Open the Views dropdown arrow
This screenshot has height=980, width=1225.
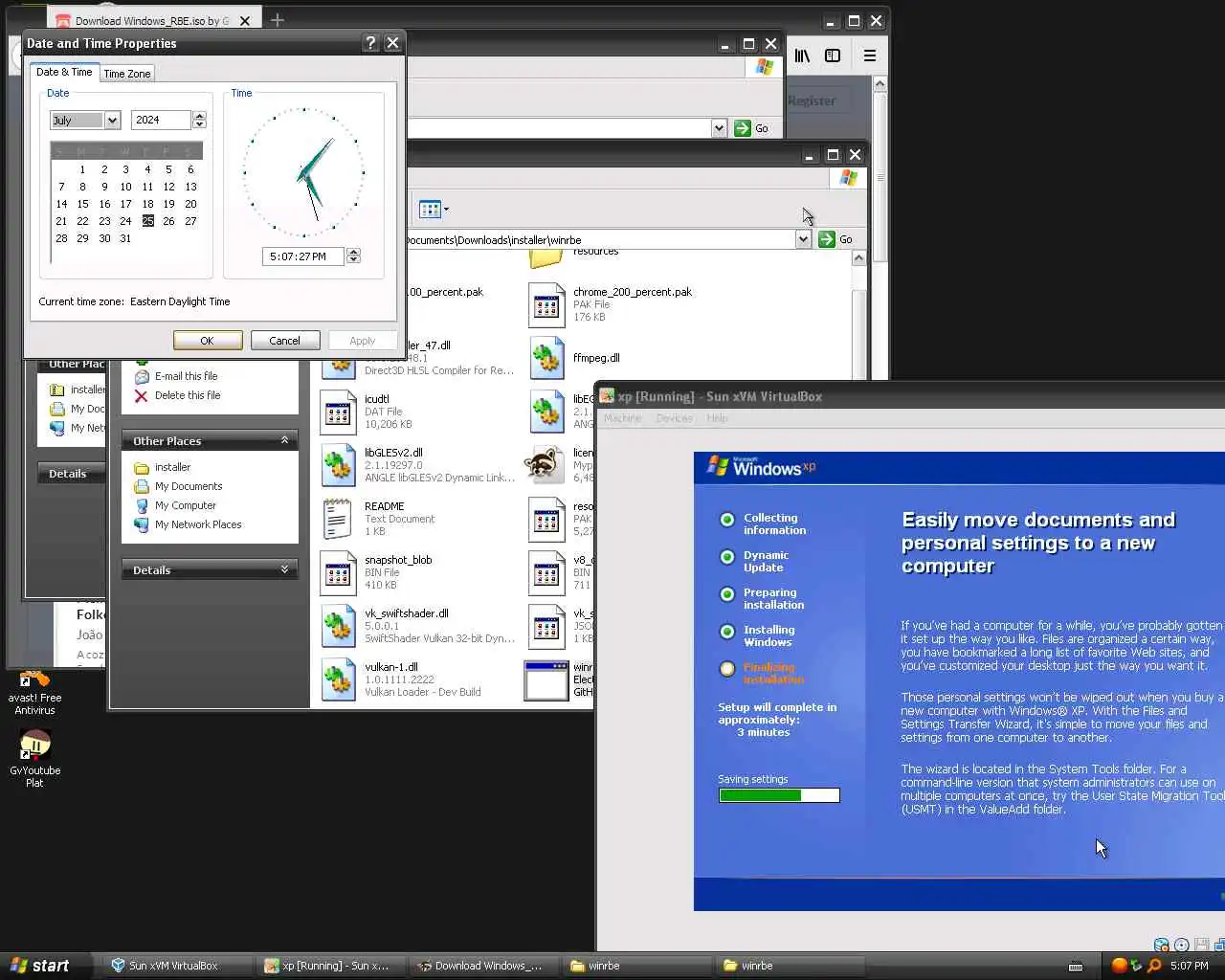[446, 209]
